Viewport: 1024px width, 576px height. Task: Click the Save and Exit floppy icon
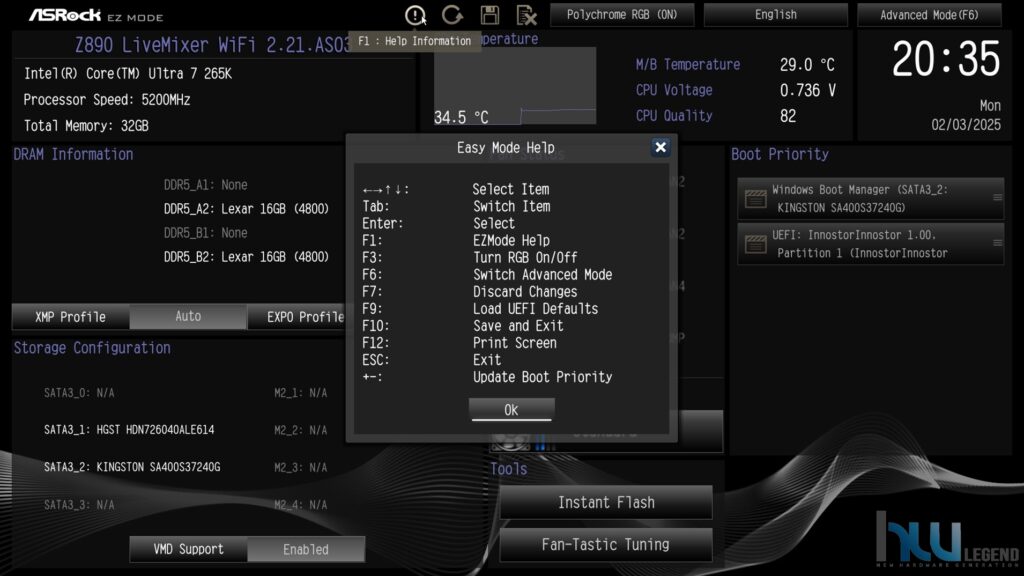pos(489,14)
